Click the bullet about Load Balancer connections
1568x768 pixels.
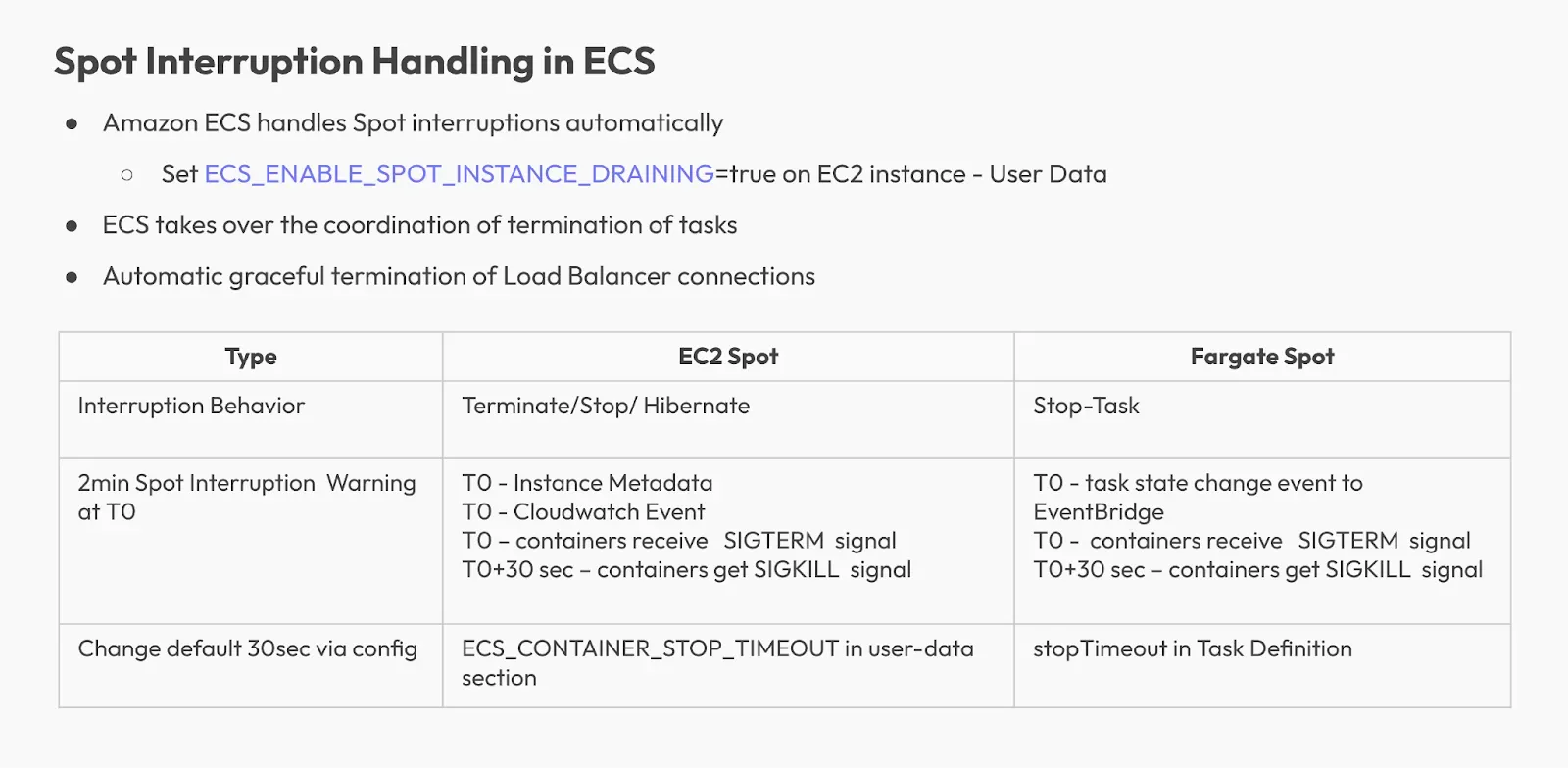459,276
